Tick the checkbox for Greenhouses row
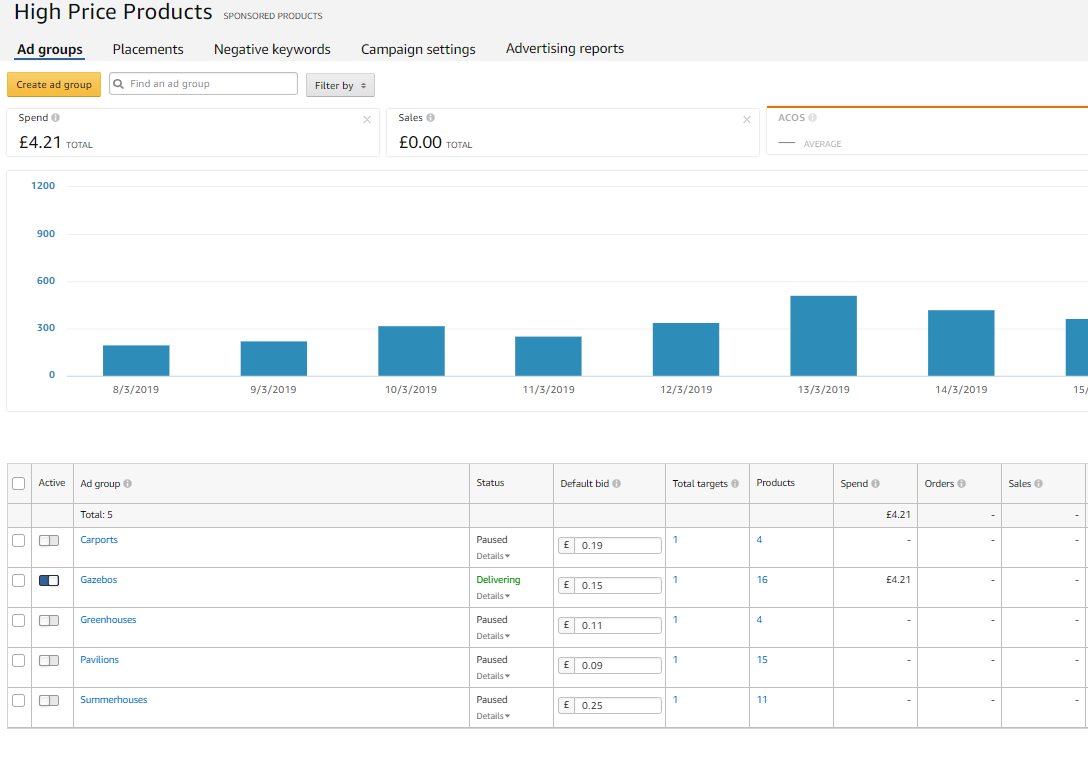 point(19,621)
